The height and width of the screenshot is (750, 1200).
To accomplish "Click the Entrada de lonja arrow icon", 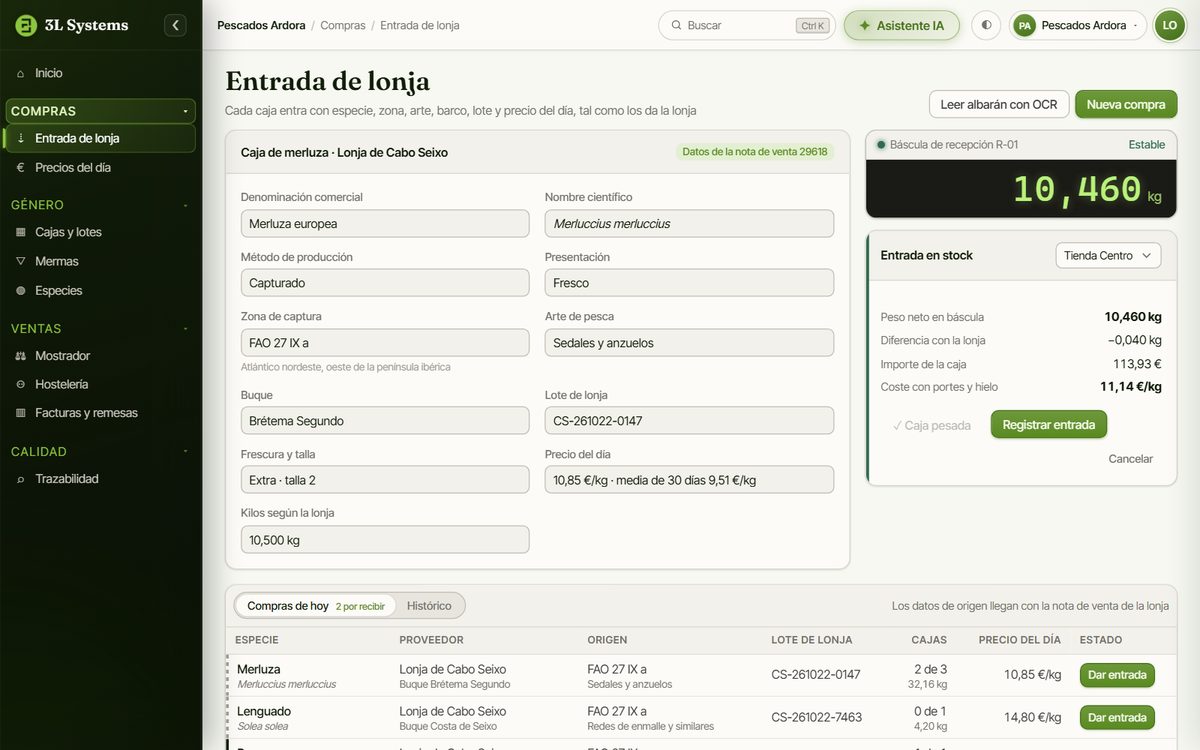I will pos(21,138).
